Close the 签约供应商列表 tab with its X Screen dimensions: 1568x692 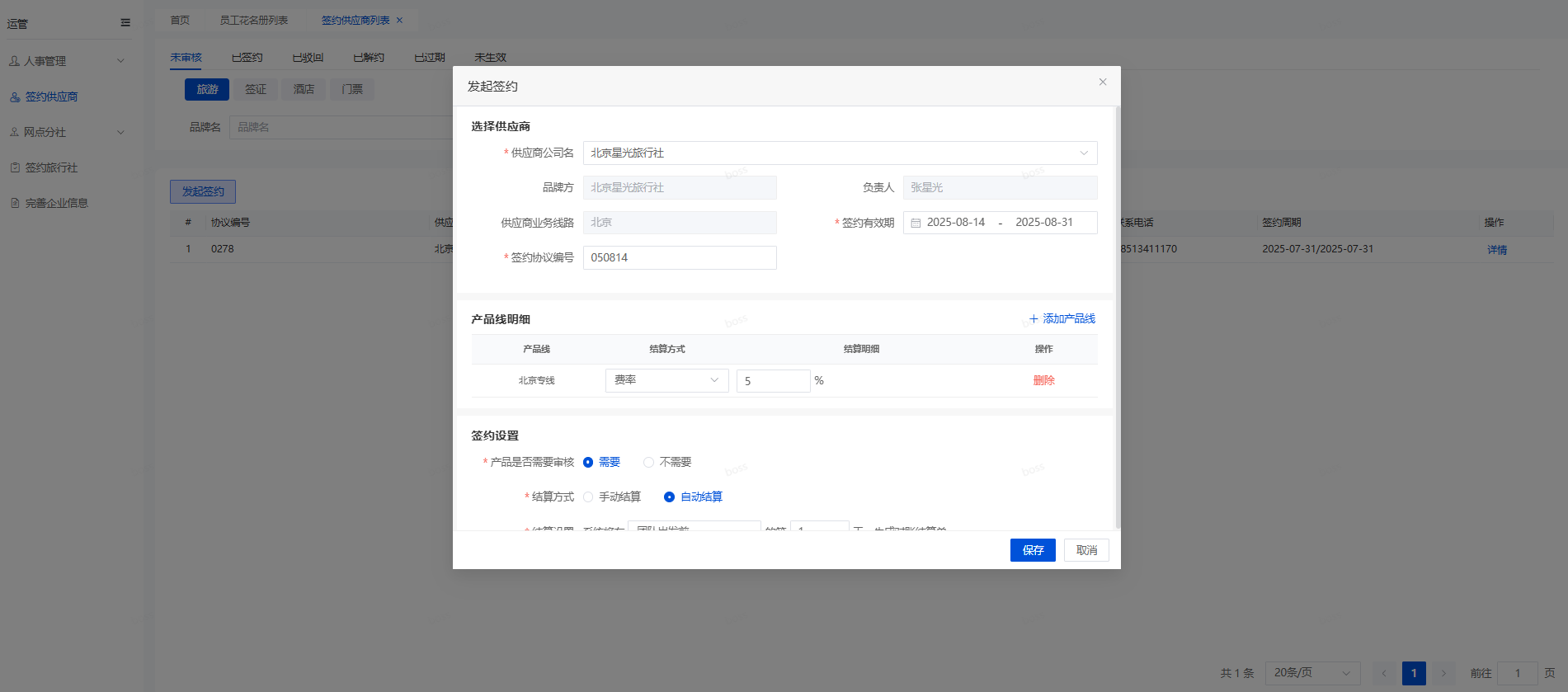pos(400,21)
